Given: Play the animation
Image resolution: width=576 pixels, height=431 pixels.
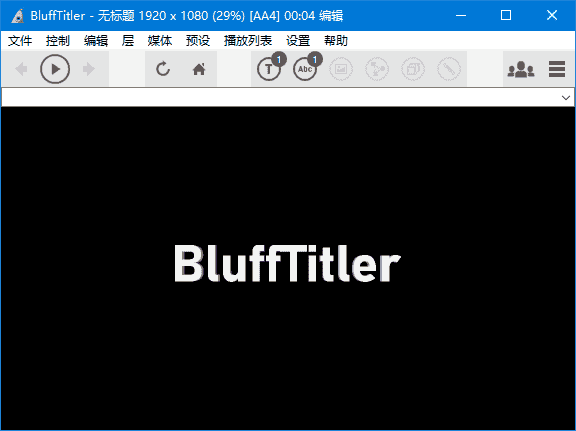Looking at the screenshot, I should pyautogui.click(x=55, y=69).
